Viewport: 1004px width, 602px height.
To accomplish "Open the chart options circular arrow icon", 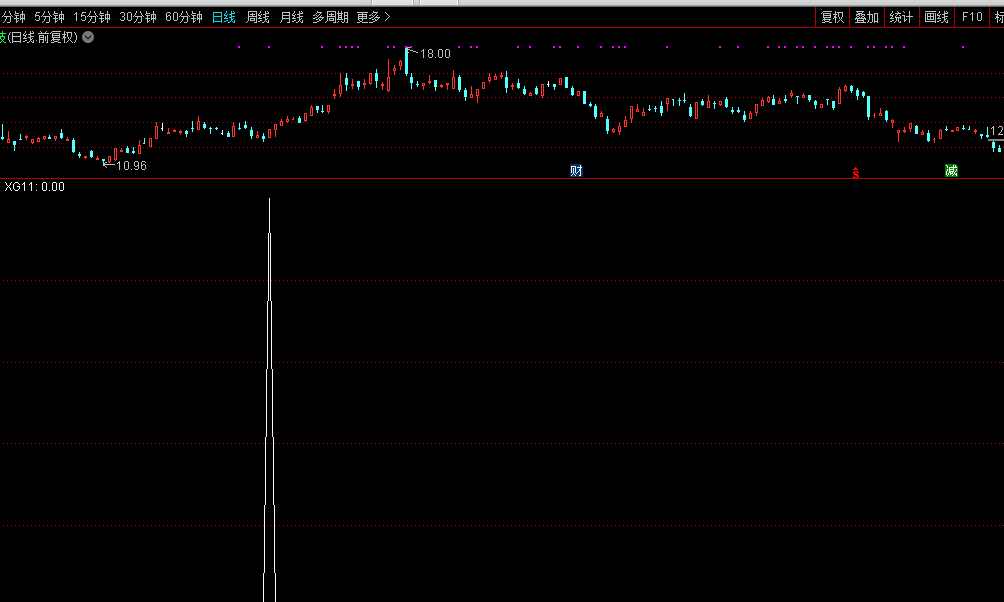I will [x=88, y=37].
